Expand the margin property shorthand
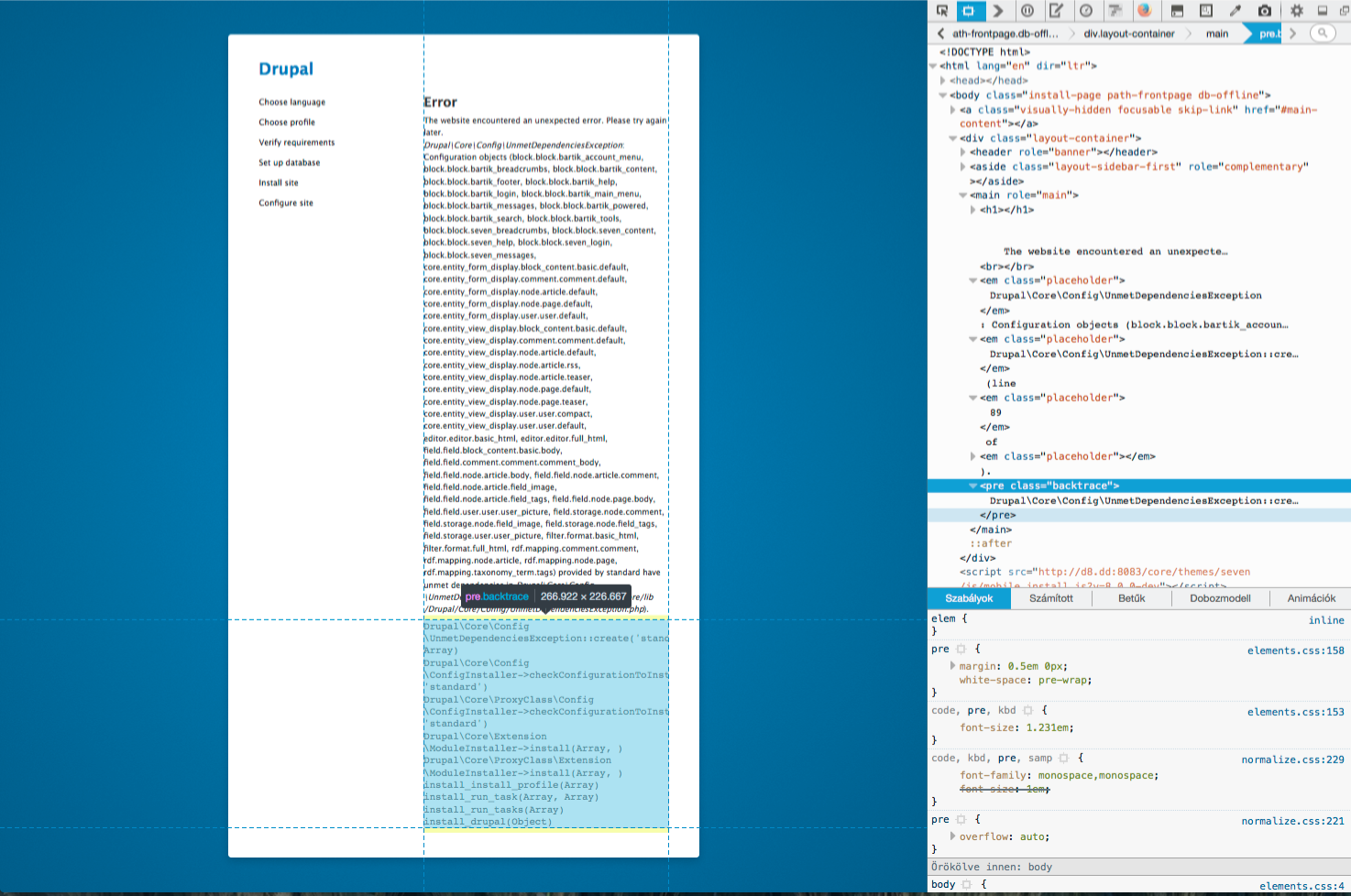This screenshot has width=1351, height=896. [x=952, y=666]
